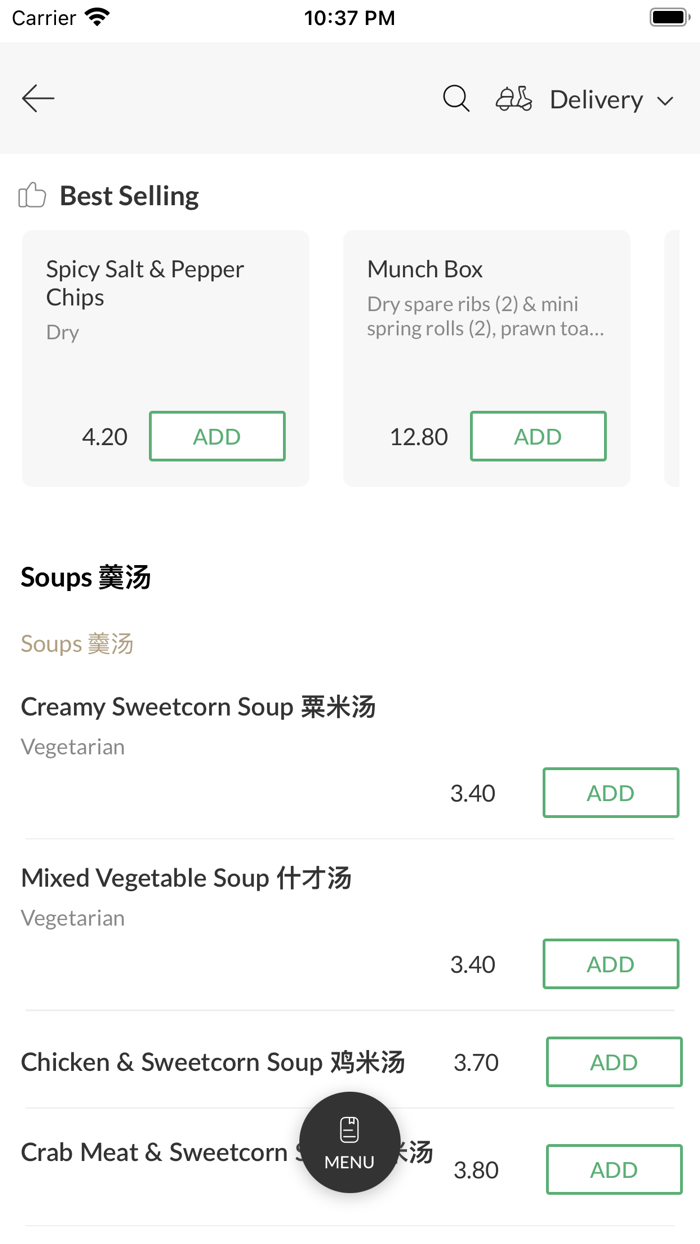The width and height of the screenshot is (700, 1244).
Task: Click the Soups 羹汤 section heading
Action: (85, 578)
